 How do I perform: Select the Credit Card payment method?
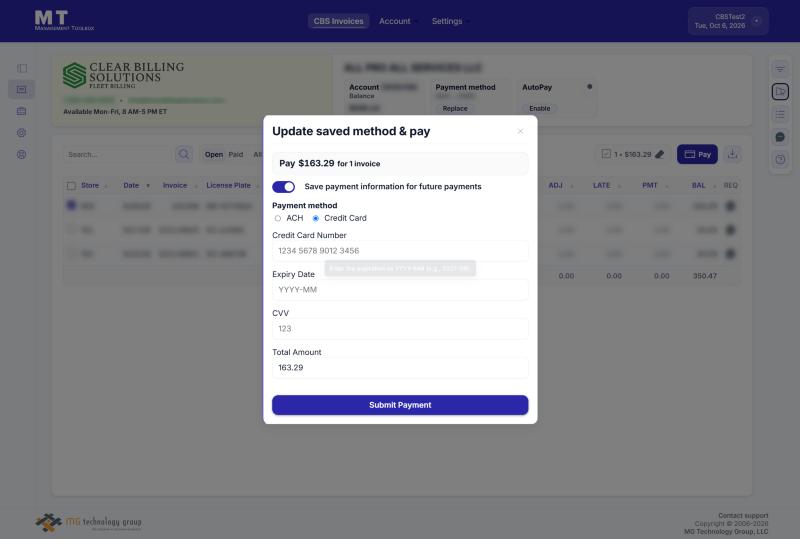(x=316, y=218)
